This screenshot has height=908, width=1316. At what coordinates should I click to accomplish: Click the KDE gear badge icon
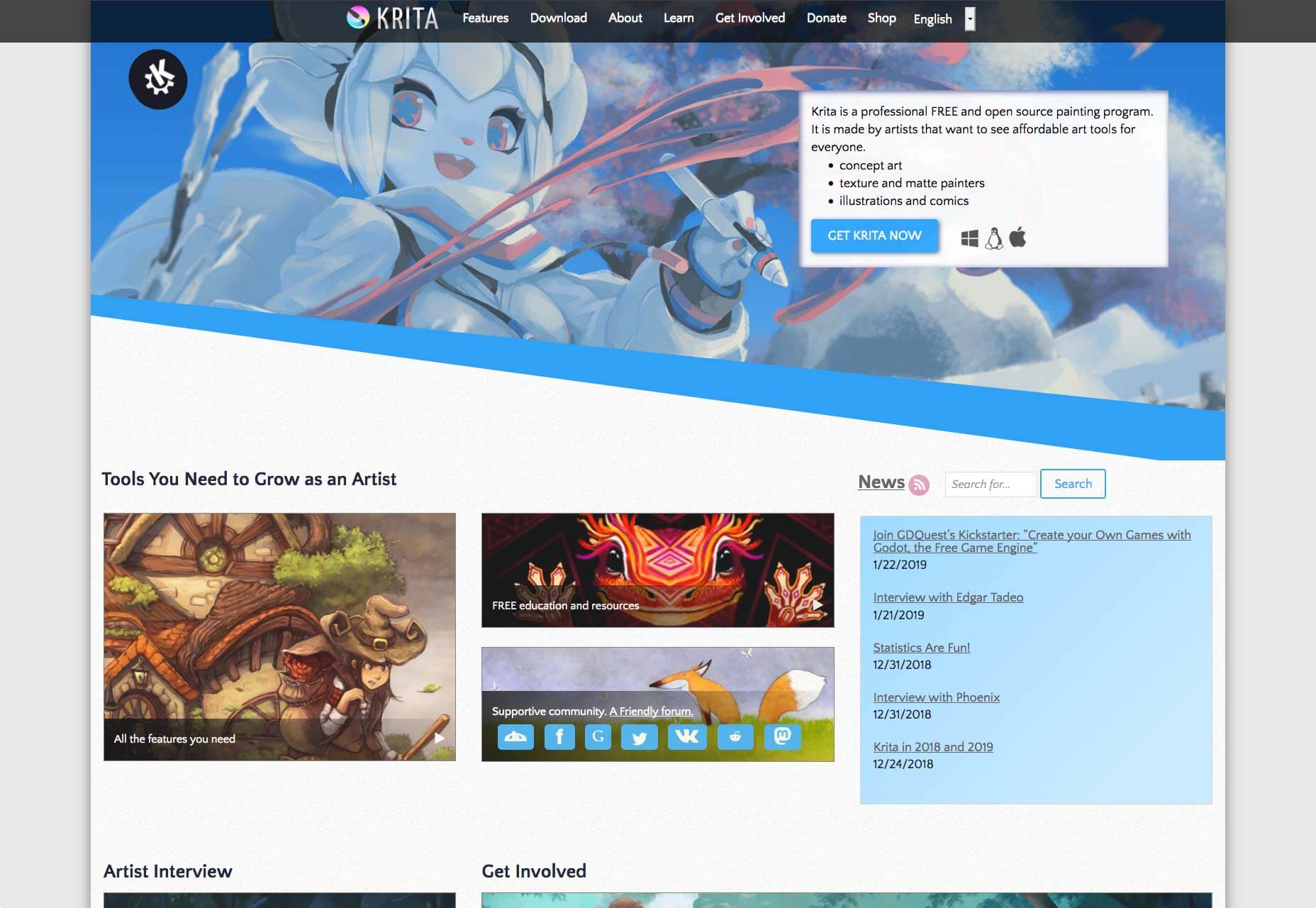(x=158, y=79)
